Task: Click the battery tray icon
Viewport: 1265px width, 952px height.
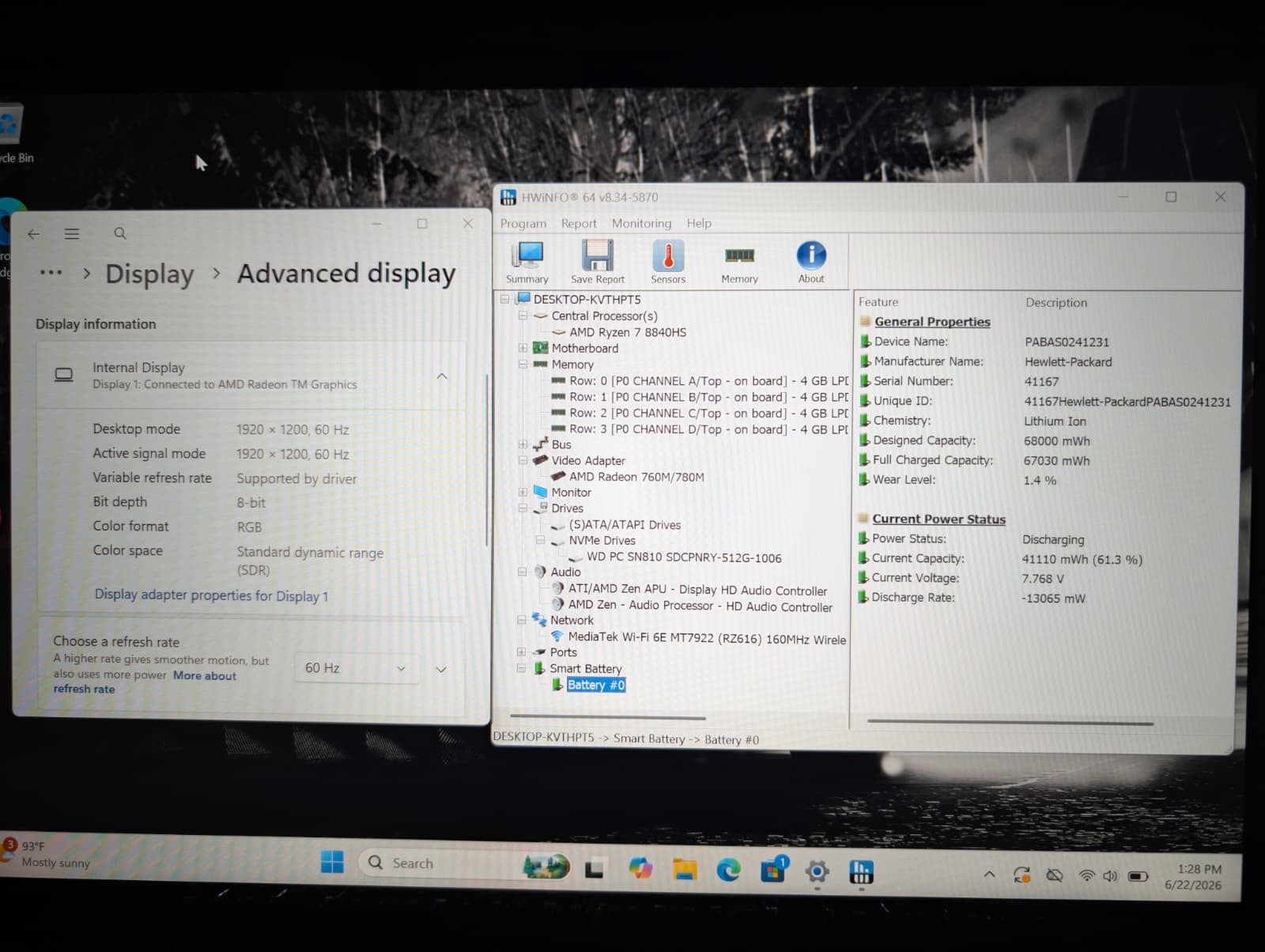Action: pos(1138,876)
